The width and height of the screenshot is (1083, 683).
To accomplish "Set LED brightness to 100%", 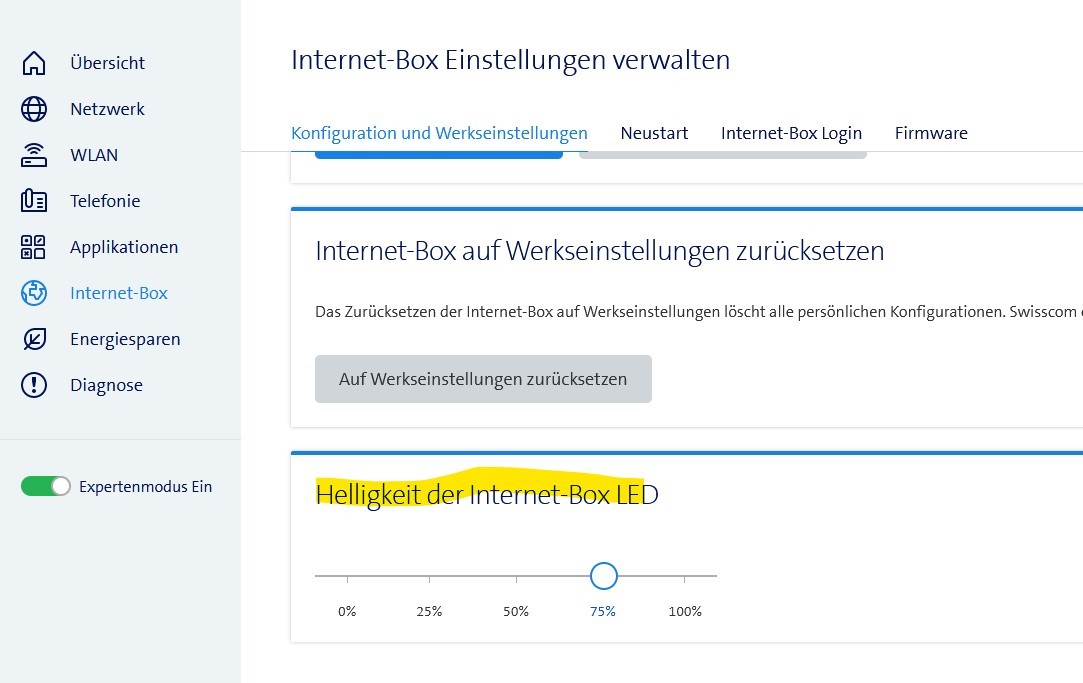I will tap(685, 576).
